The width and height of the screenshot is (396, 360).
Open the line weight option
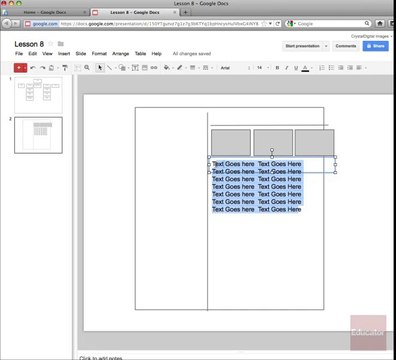coord(193,68)
